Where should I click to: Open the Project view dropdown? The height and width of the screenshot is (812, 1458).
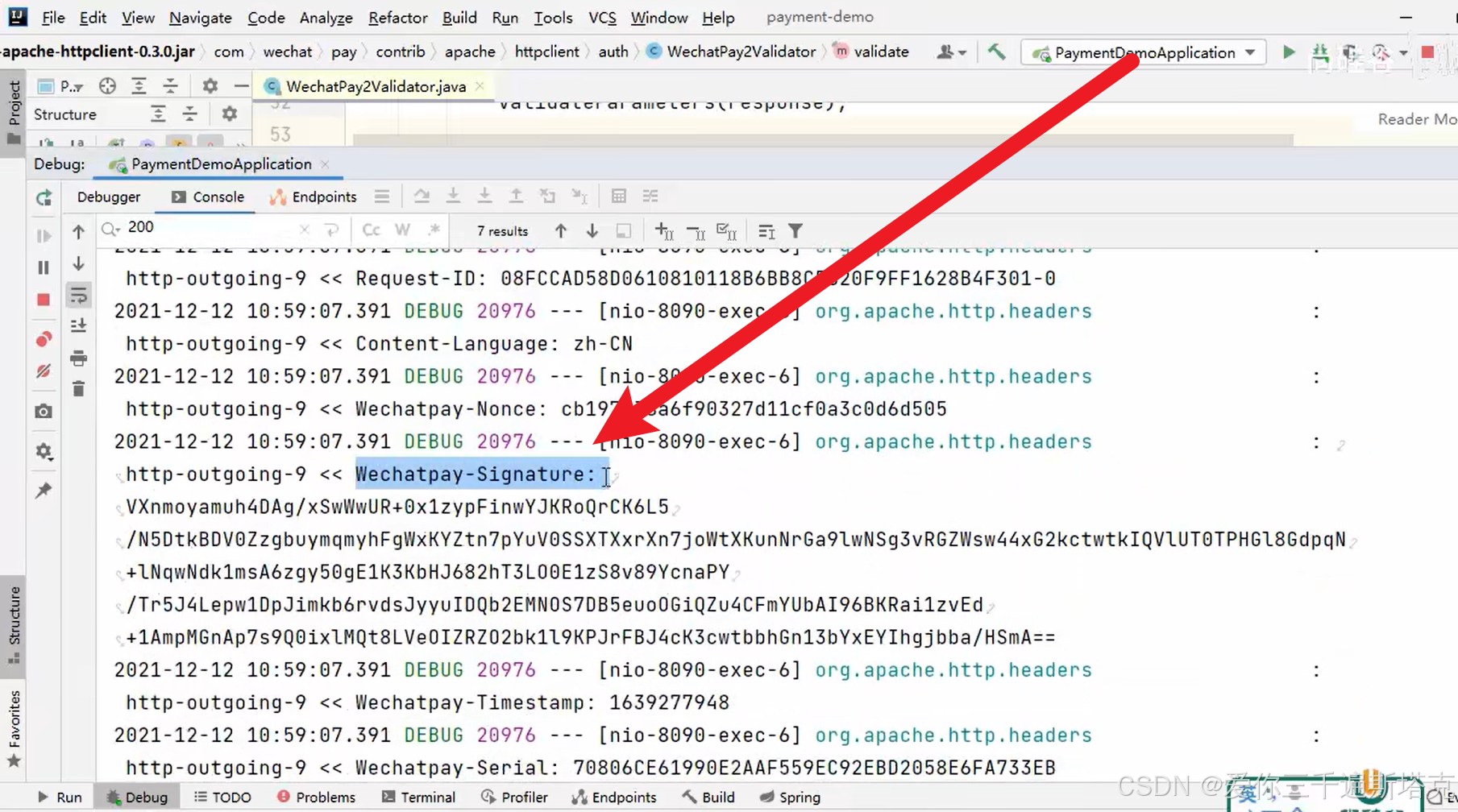point(61,86)
